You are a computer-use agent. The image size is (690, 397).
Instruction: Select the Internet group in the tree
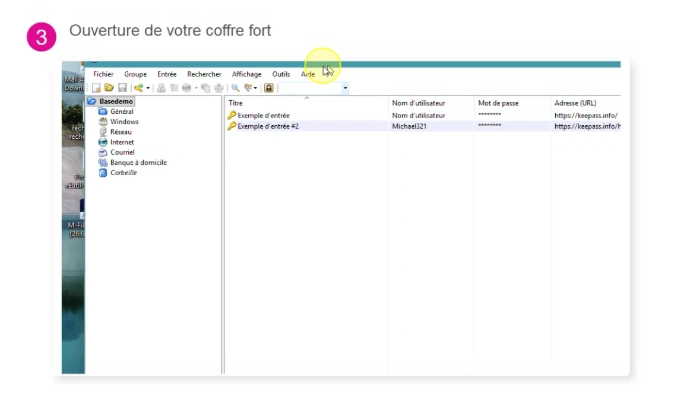122,142
